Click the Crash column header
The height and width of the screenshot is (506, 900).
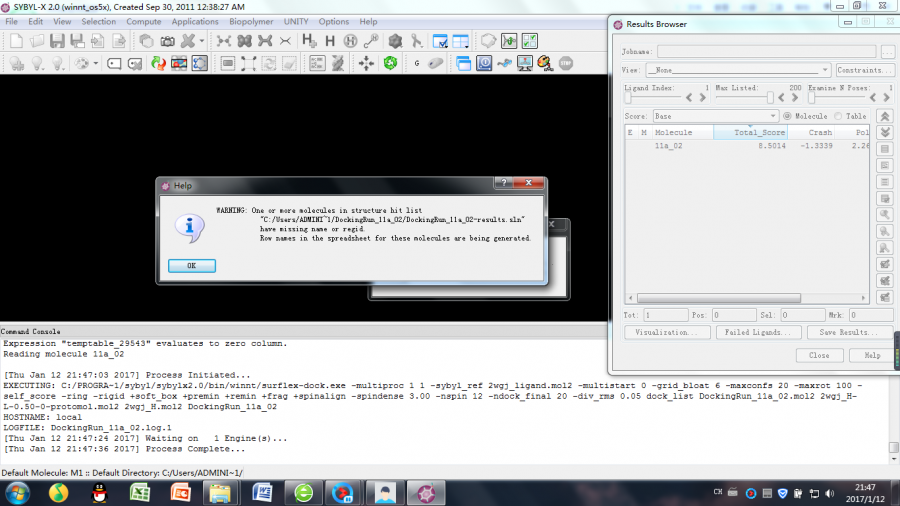tap(812, 133)
